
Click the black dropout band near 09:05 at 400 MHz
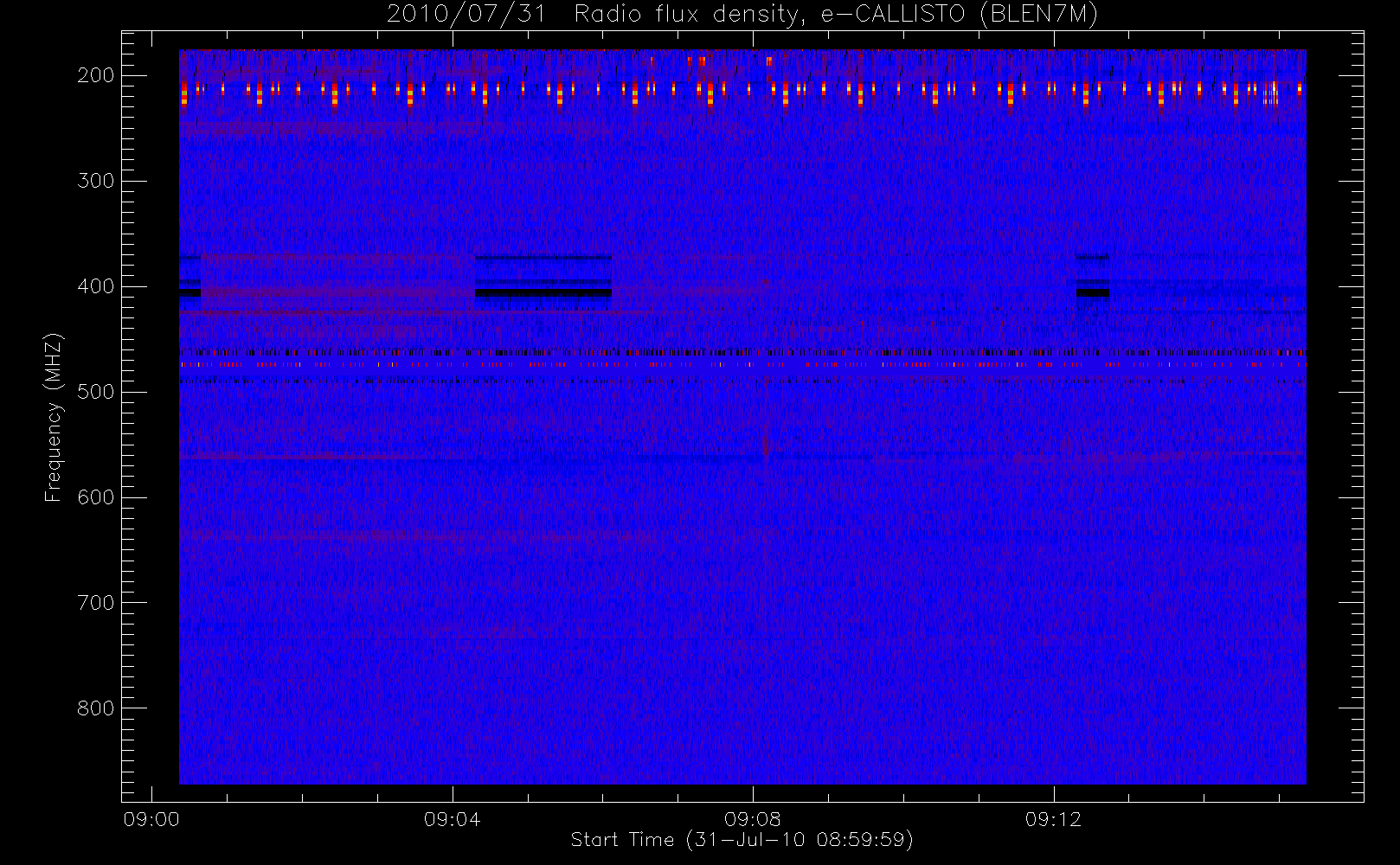click(x=543, y=293)
